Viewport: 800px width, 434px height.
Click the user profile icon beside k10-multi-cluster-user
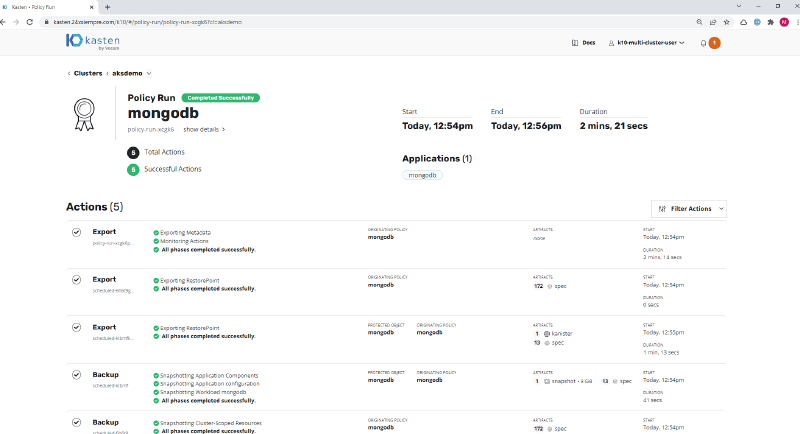coord(611,43)
